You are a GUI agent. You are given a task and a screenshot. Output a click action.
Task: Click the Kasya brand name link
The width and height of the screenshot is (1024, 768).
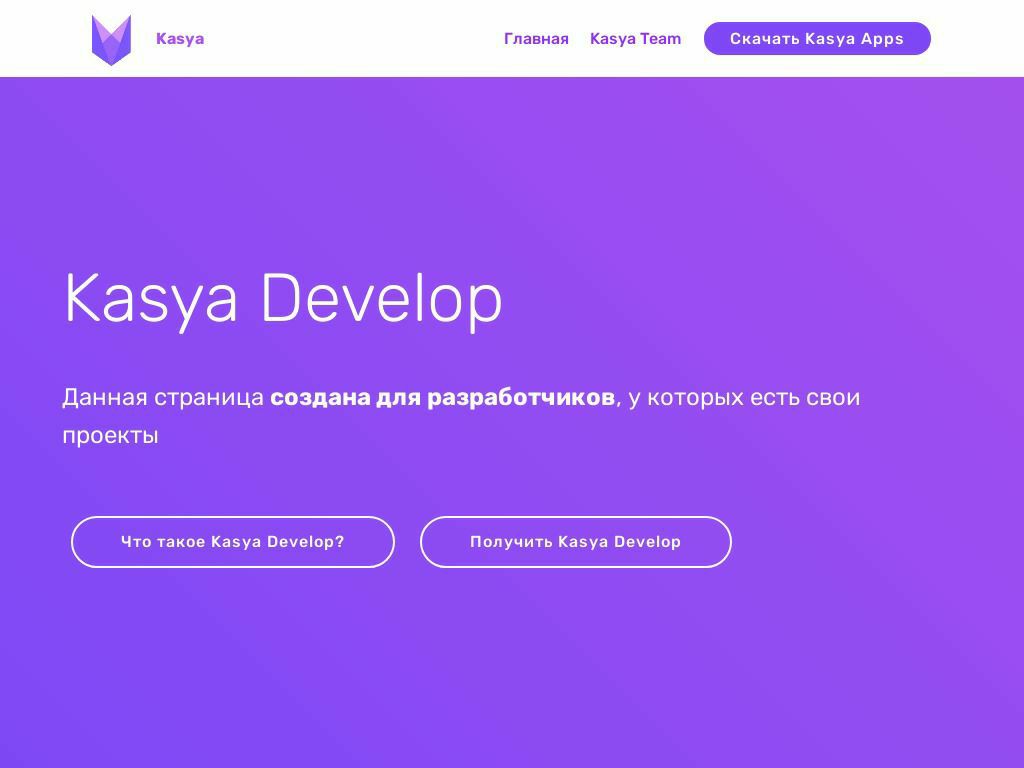(180, 39)
